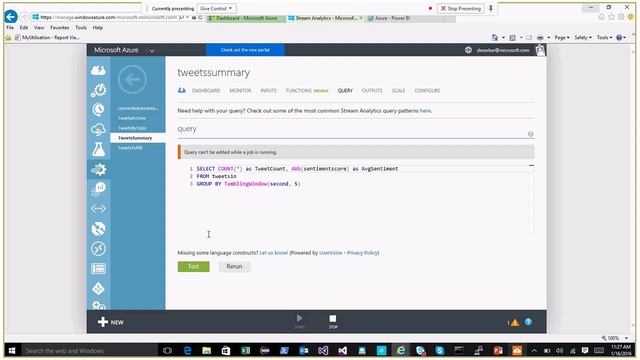Click the Rerun button
This screenshot has width=640, height=360.
(x=234, y=267)
